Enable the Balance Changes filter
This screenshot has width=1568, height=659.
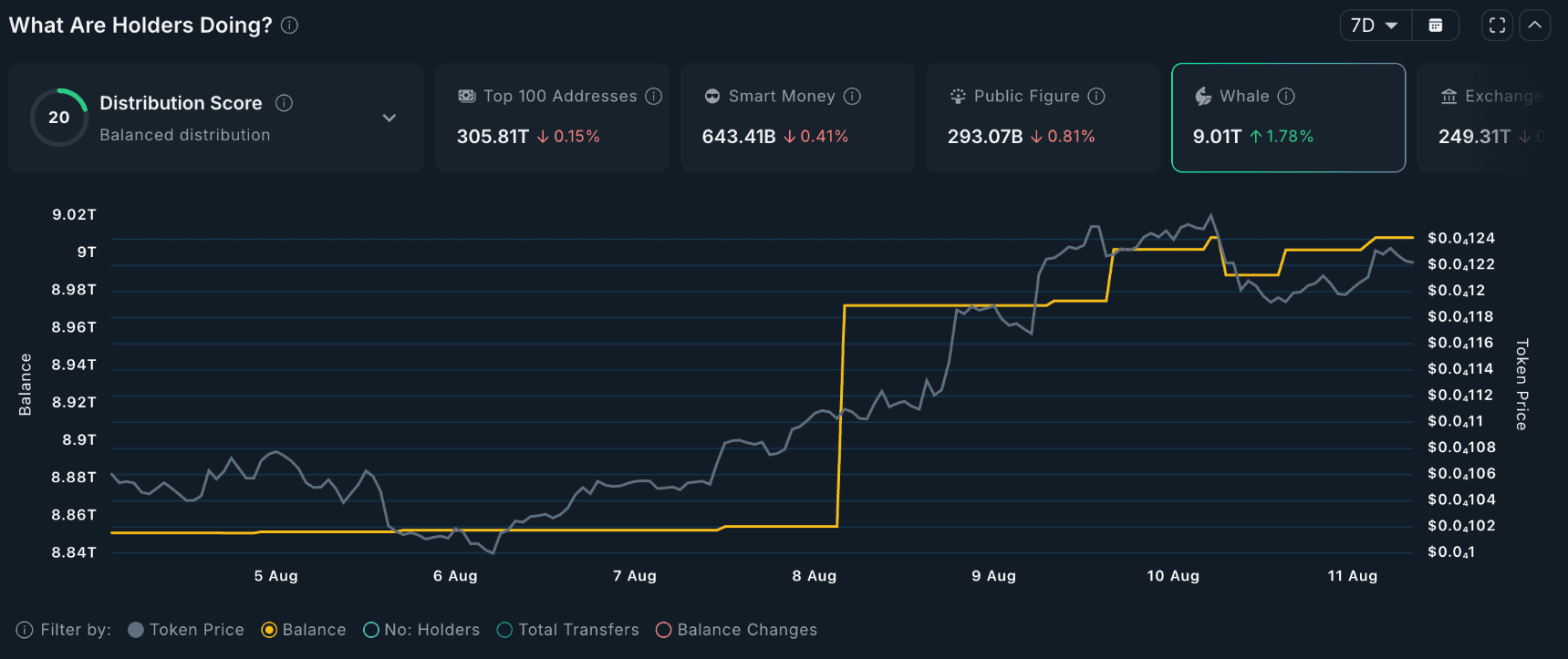737,630
